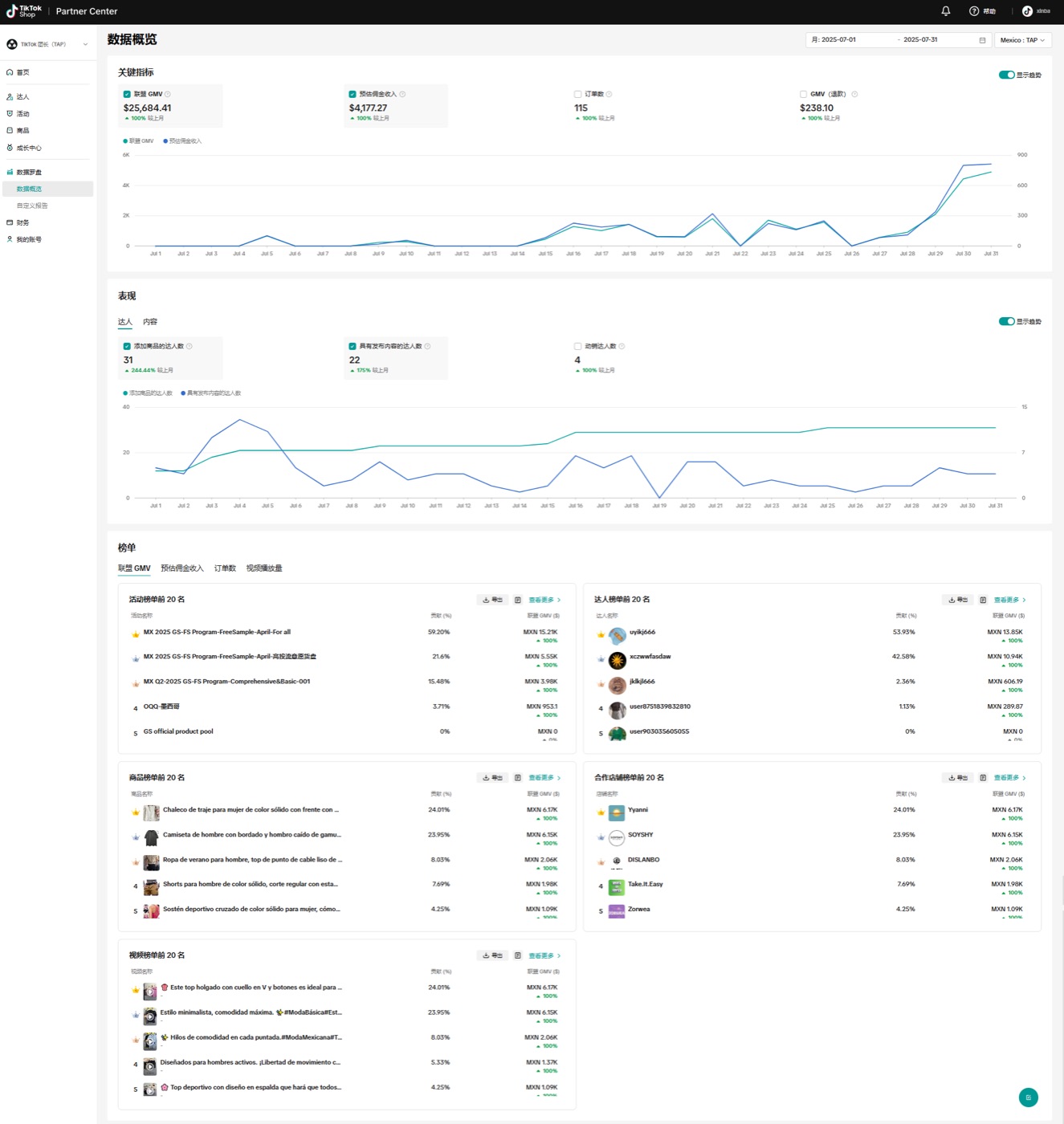Click the help question-mark icon
The image size is (1064, 1124).
coord(974,11)
